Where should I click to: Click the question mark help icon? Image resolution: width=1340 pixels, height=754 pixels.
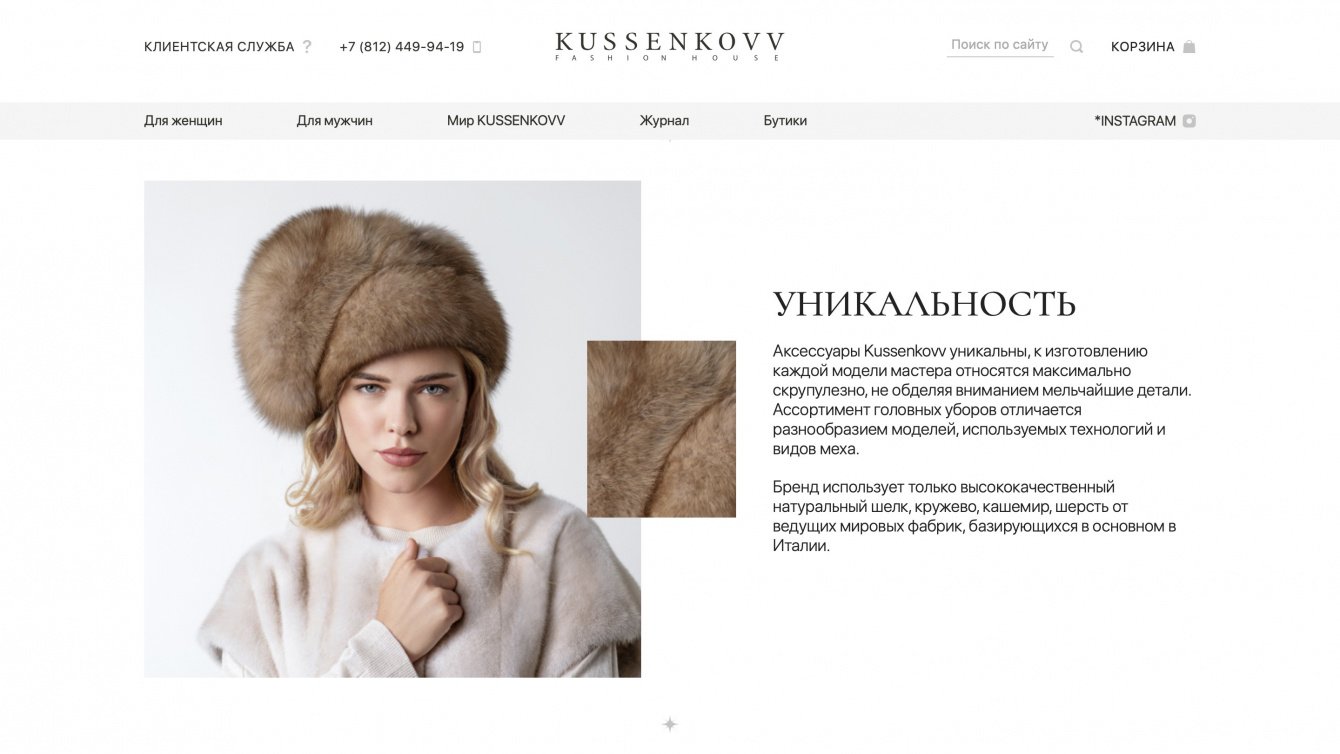pyautogui.click(x=307, y=46)
